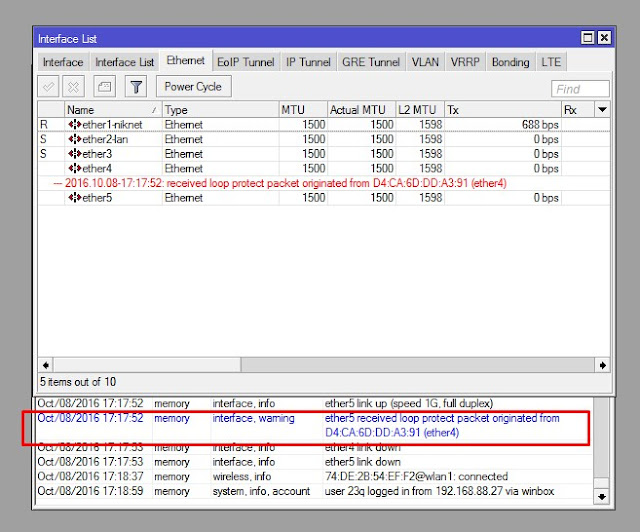
Task: Select the ether1-niknet interface icon
Action: 75,125
